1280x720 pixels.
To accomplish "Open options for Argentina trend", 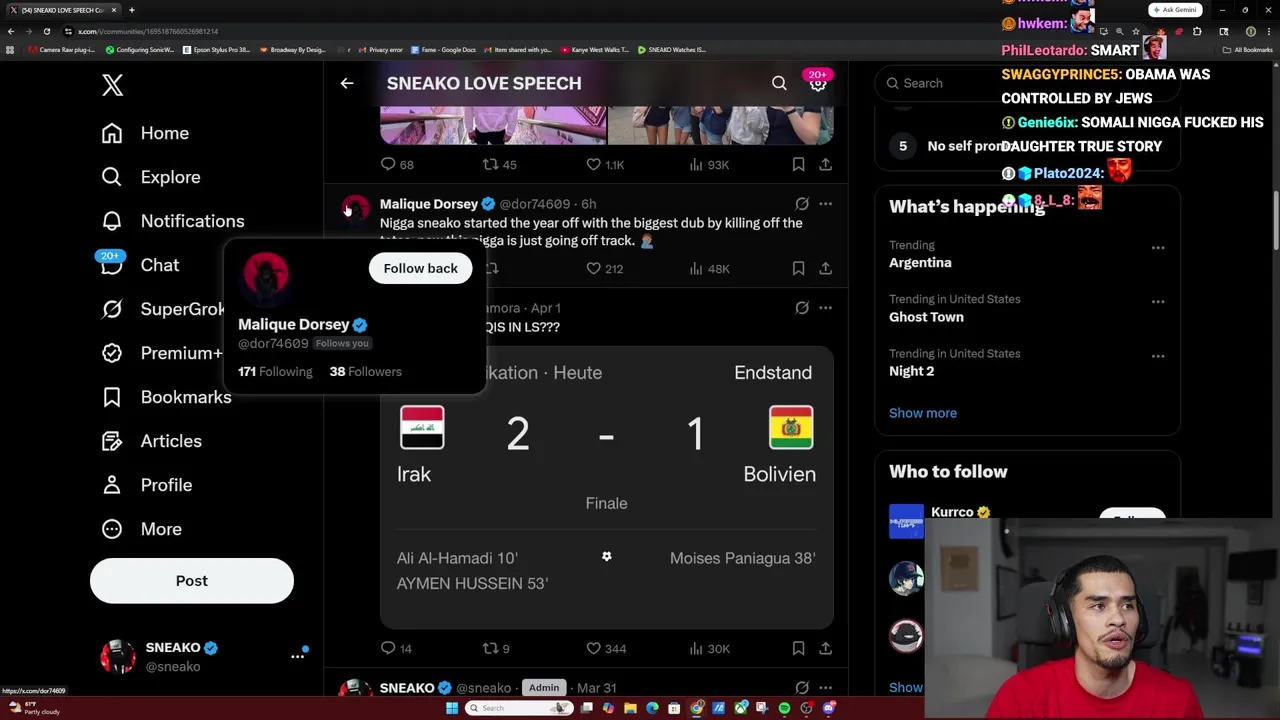I will click(x=1157, y=247).
